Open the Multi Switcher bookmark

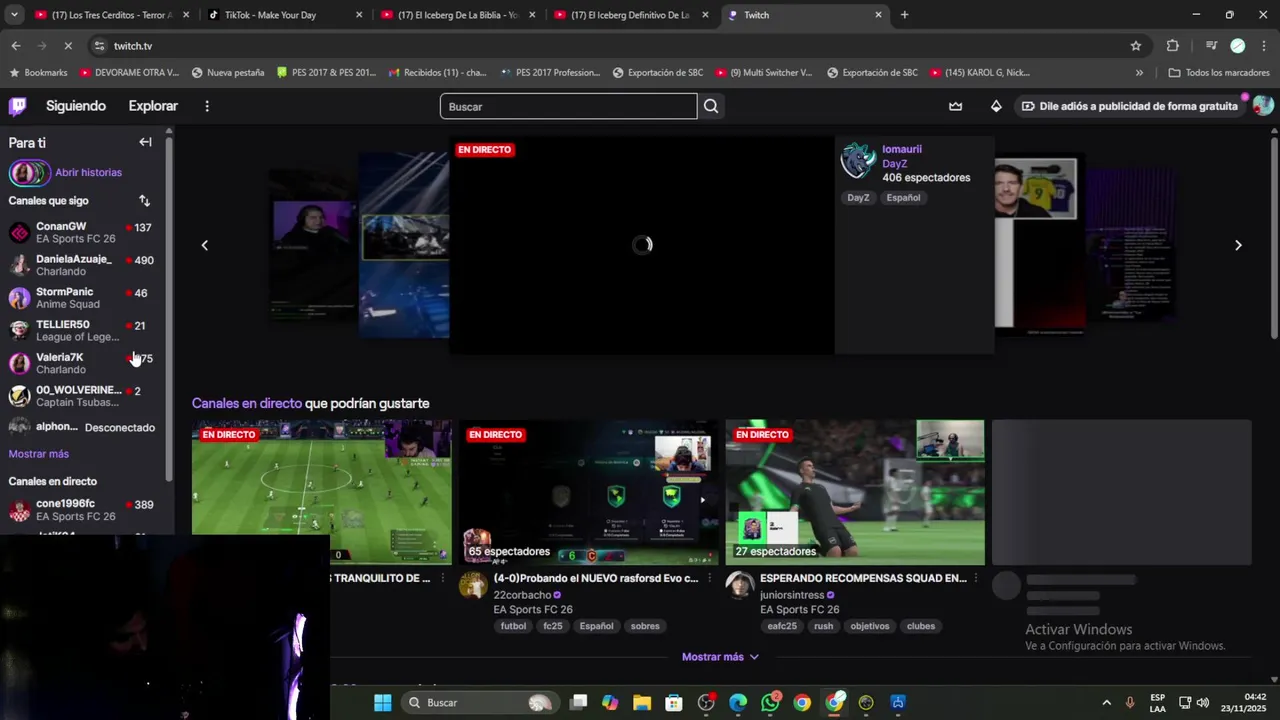click(x=764, y=73)
